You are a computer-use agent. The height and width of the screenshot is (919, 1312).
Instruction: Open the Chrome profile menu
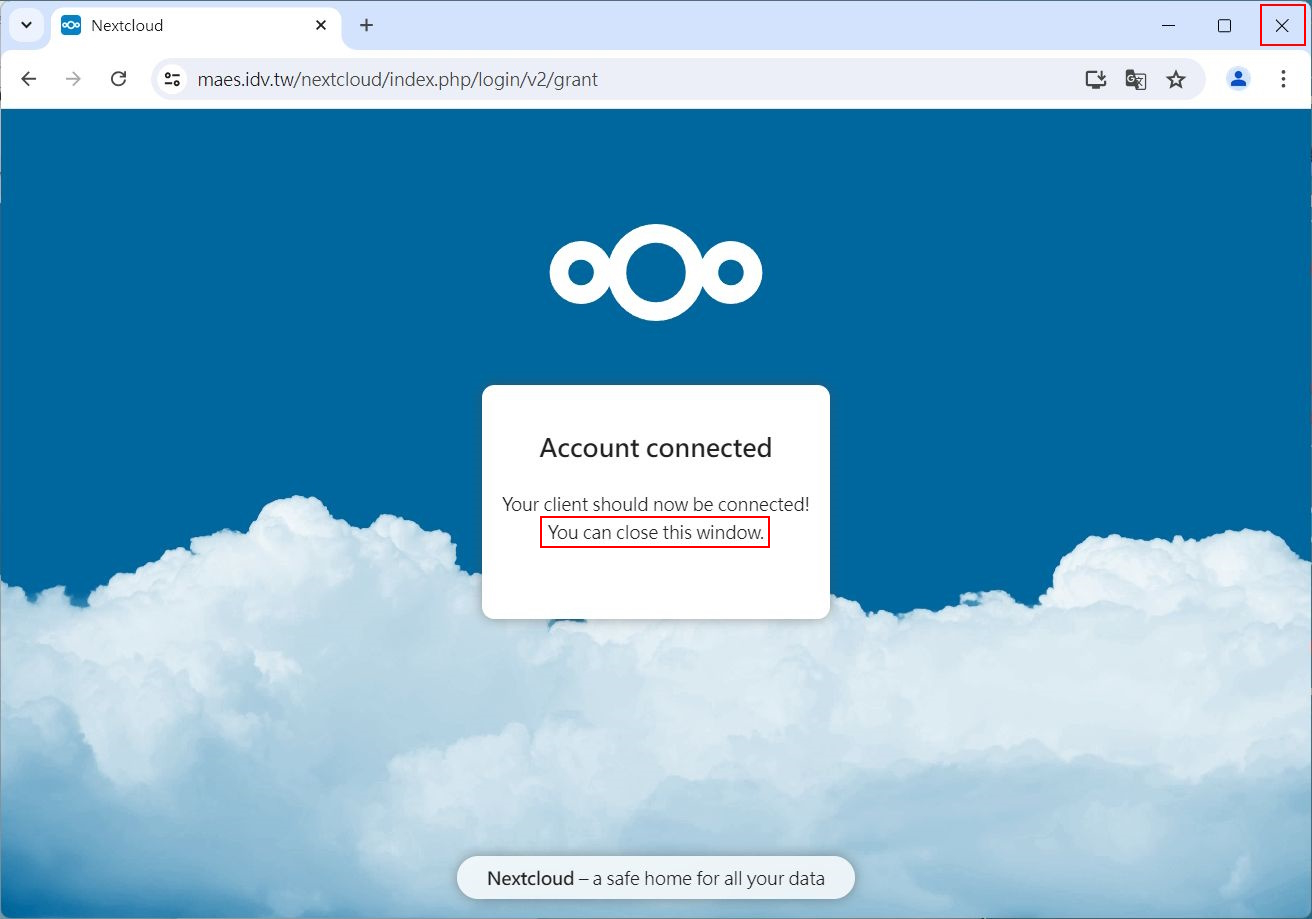coord(1238,79)
